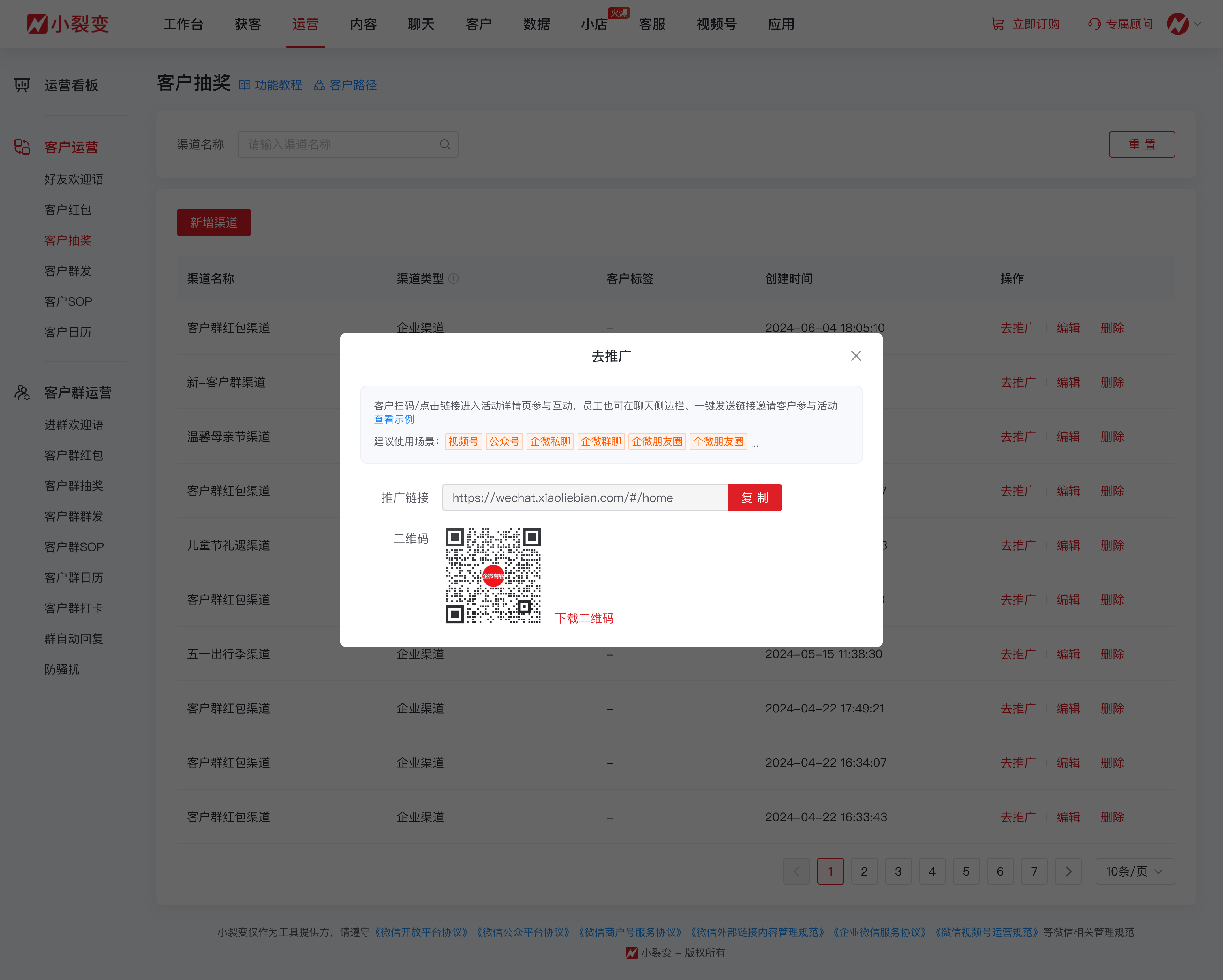Click the 视频号 scenario tag
This screenshot has height=980, width=1223.
pyautogui.click(x=463, y=441)
